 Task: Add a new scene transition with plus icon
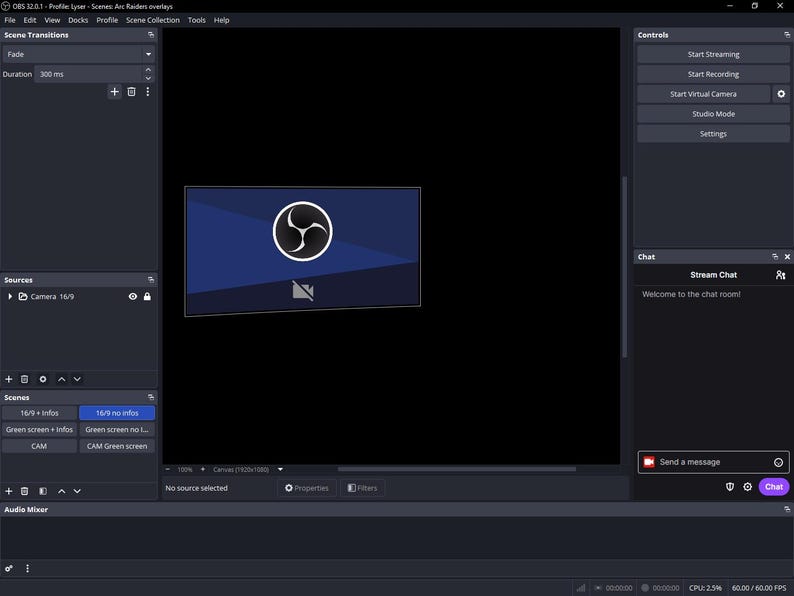pyautogui.click(x=114, y=92)
